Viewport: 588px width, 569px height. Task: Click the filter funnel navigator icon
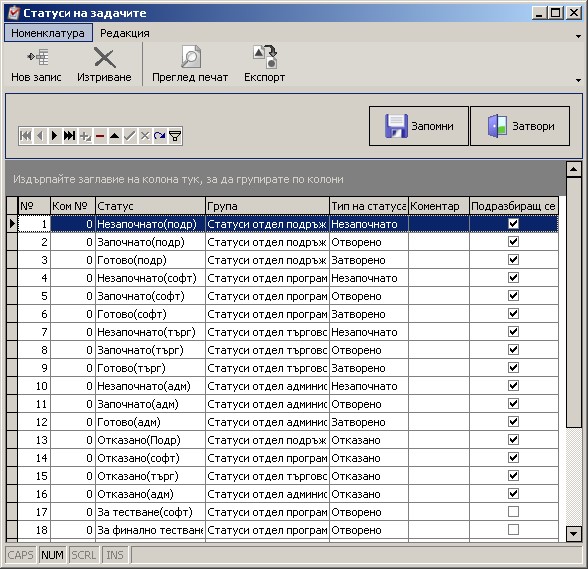tap(175, 136)
